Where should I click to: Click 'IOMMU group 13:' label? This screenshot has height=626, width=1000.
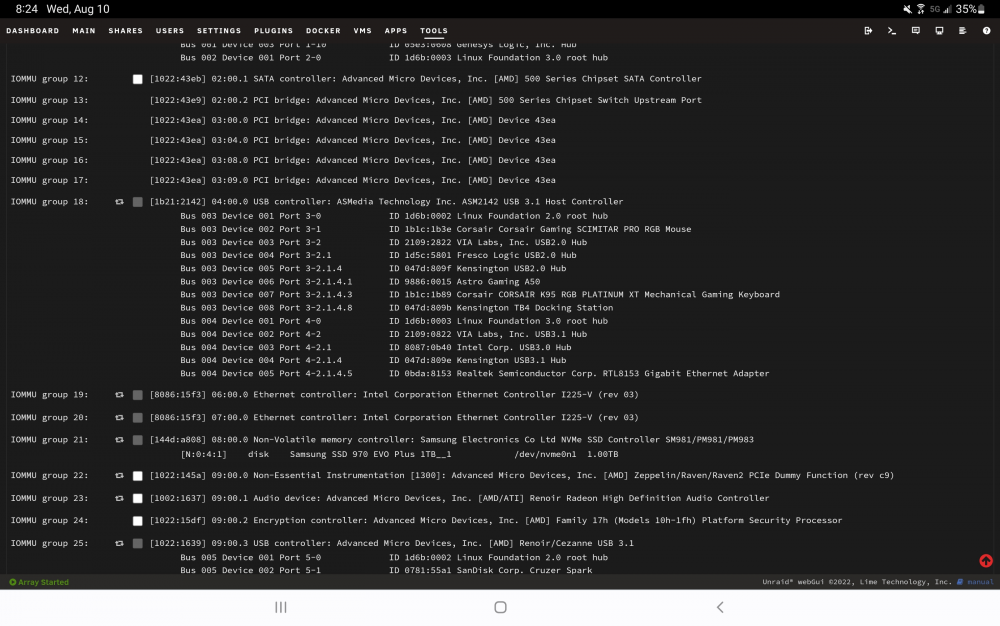click(x=49, y=100)
